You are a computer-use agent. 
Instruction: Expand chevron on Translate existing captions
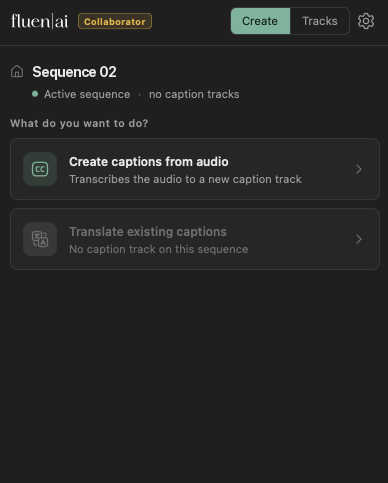(359, 239)
